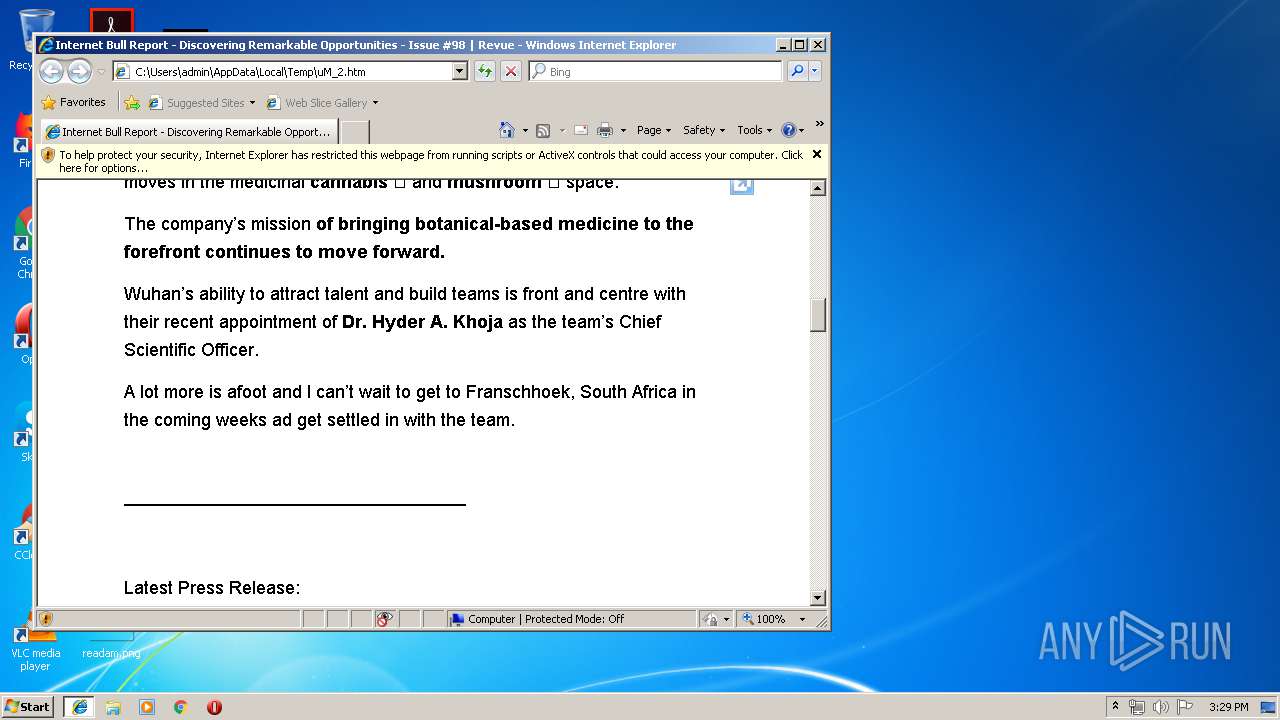The height and width of the screenshot is (720, 1280).
Task: Go forward using the Forward arrow button
Action: pos(79,71)
